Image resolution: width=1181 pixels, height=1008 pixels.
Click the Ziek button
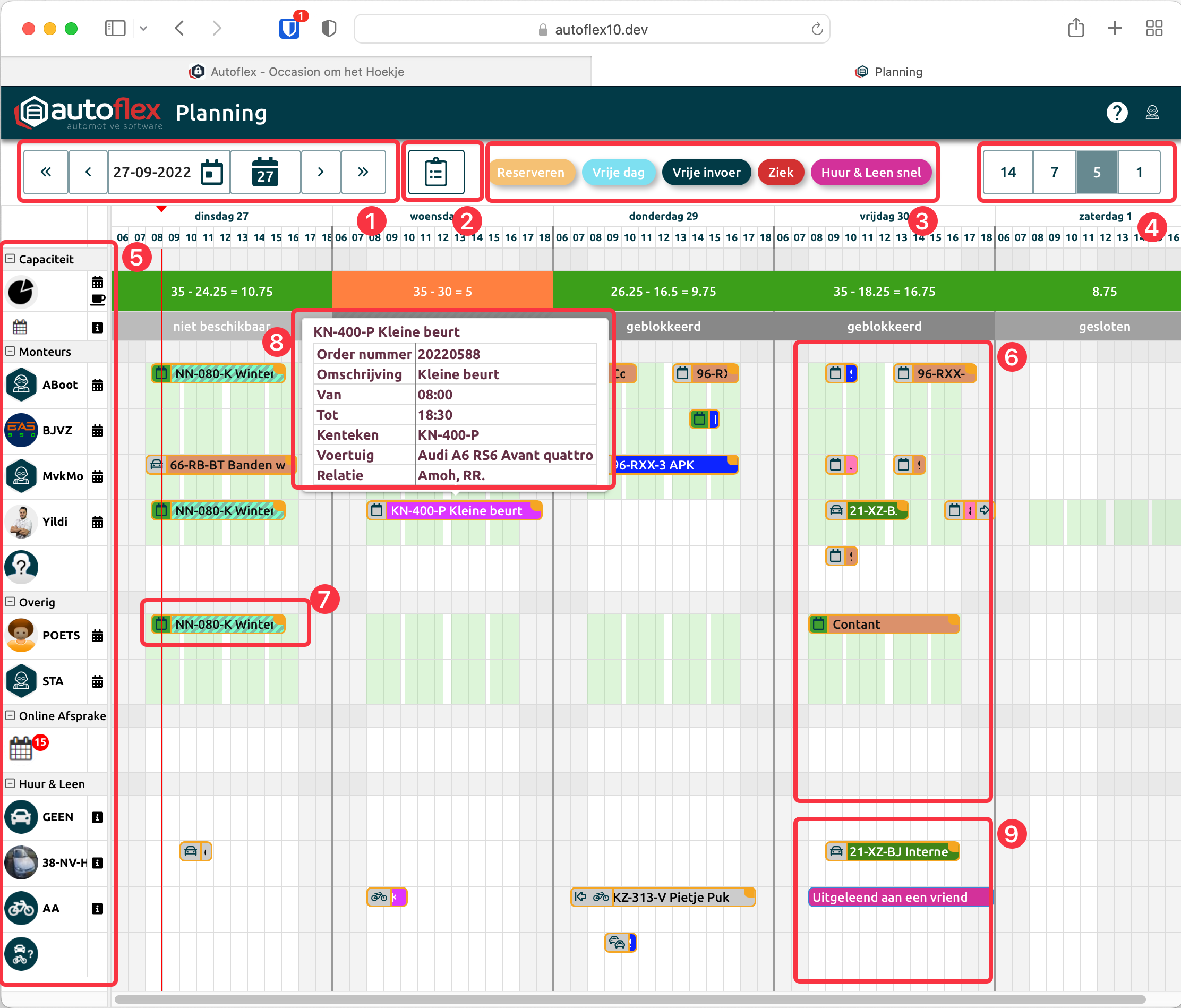coord(780,172)
